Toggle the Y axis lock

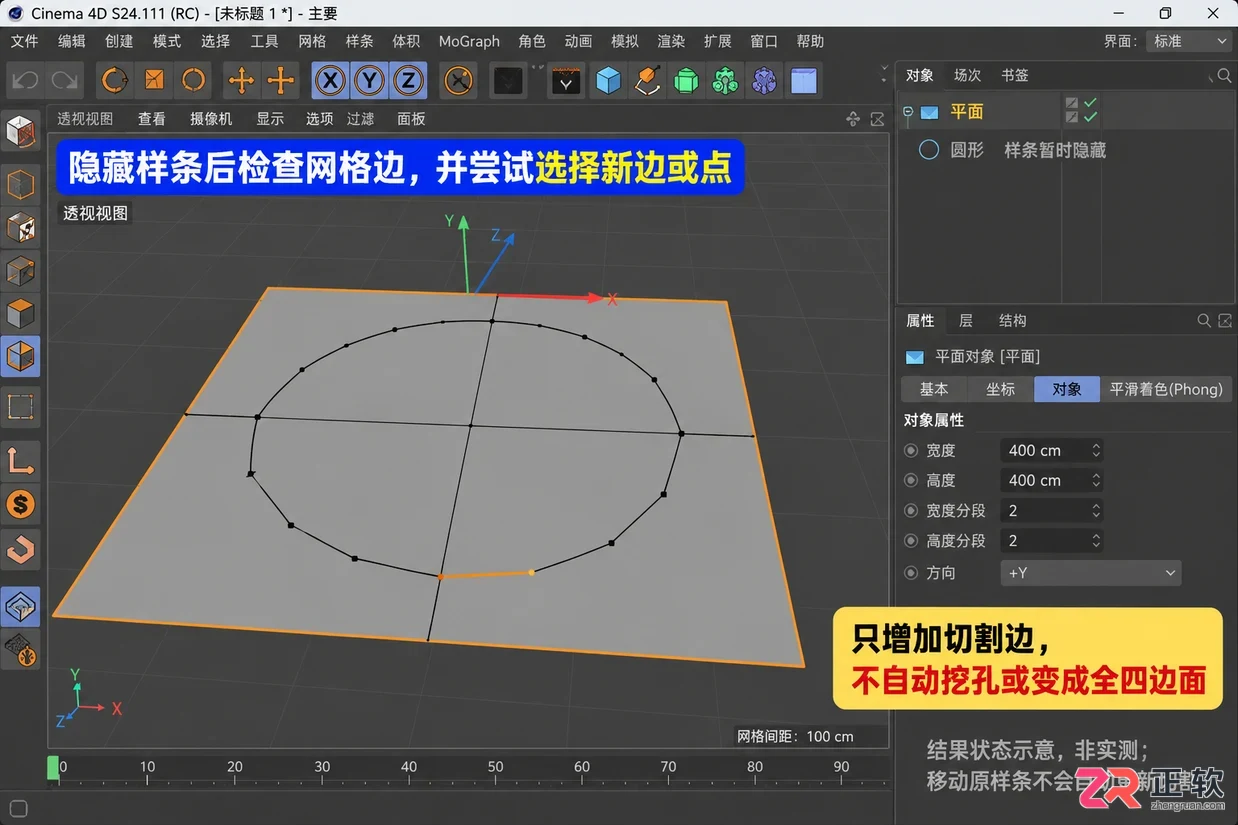pos(369,80)
